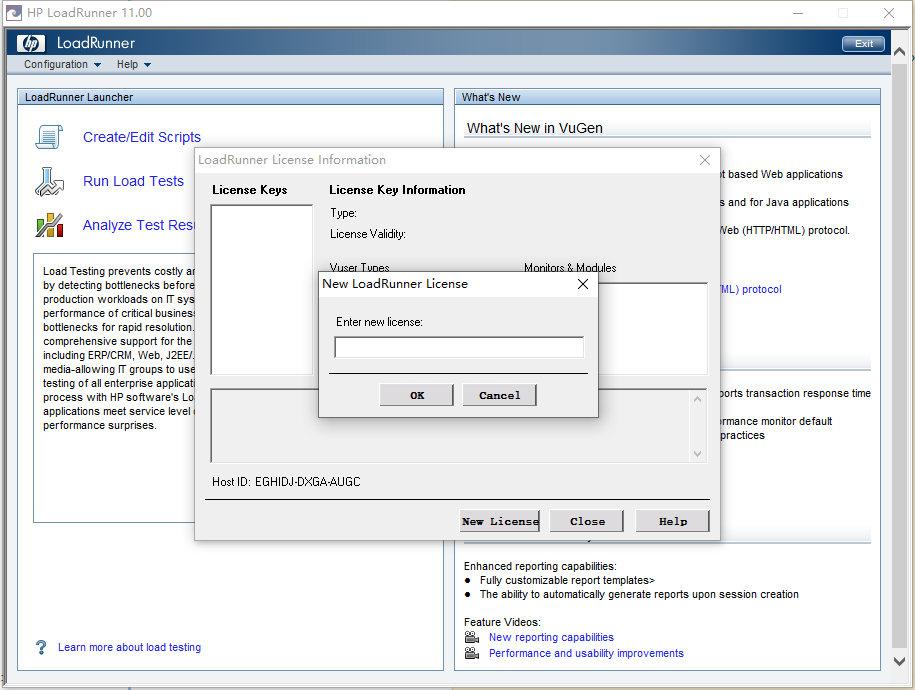Cancel the New LoadRunner License dialog

(x=500, y=395)
